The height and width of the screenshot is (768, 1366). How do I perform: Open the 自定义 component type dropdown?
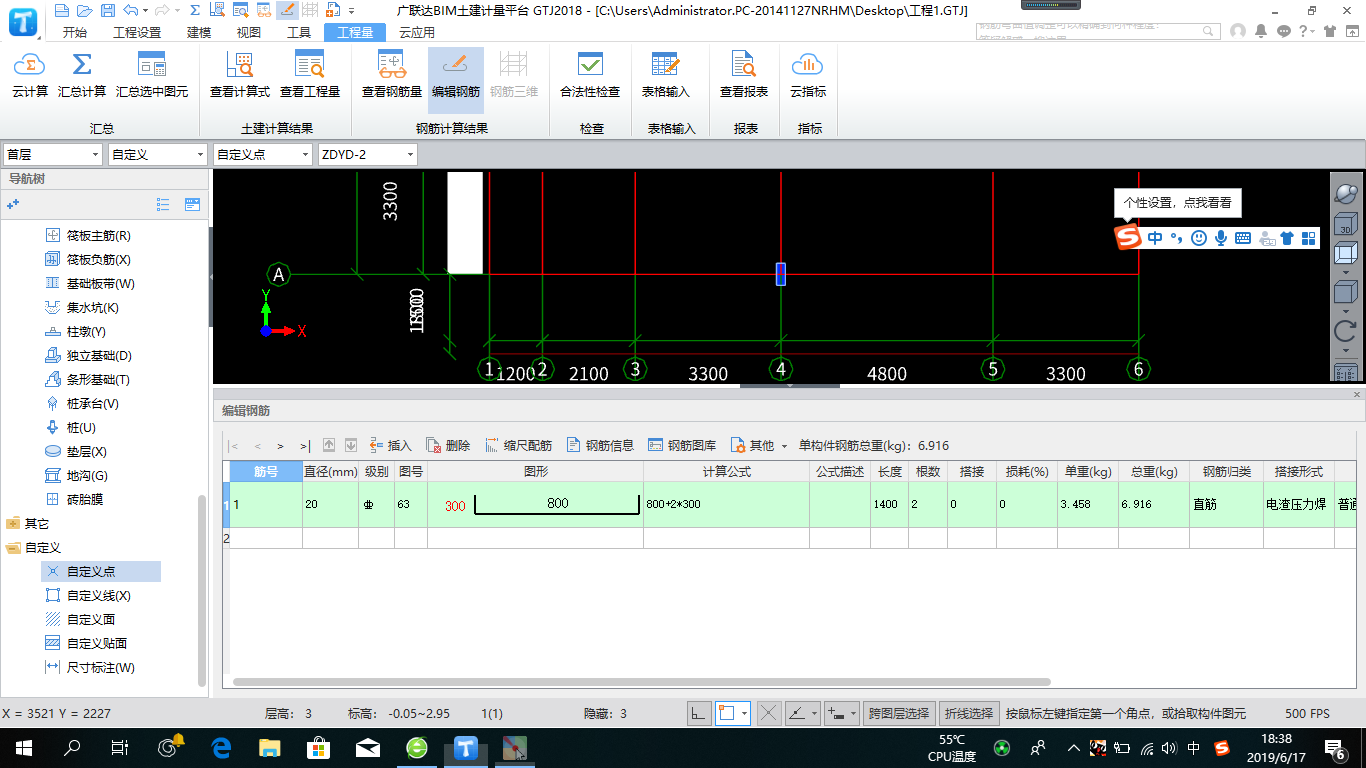click(x=157, y=154)
